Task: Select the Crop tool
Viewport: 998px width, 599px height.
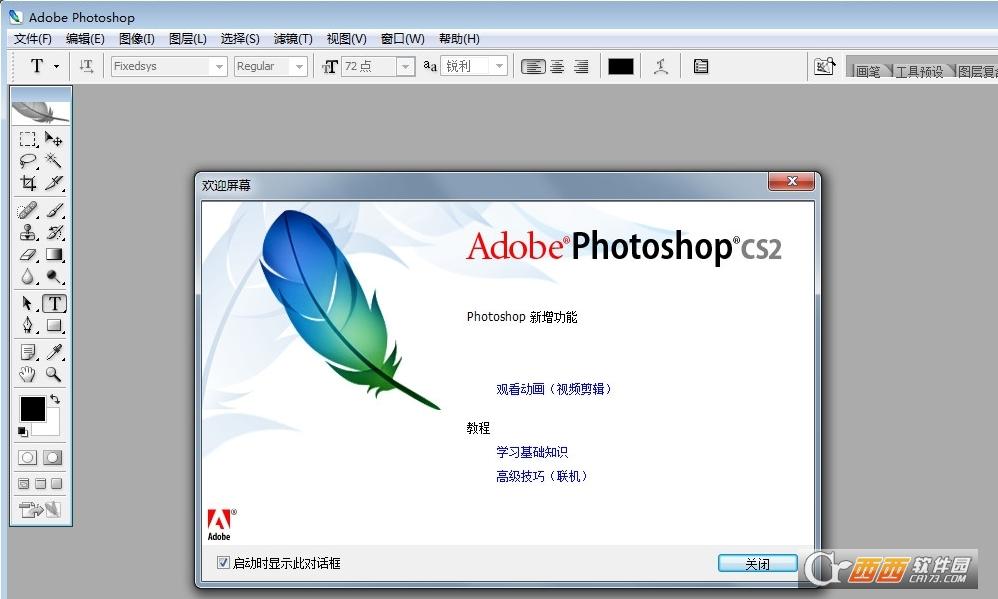Action: [27, 183]
